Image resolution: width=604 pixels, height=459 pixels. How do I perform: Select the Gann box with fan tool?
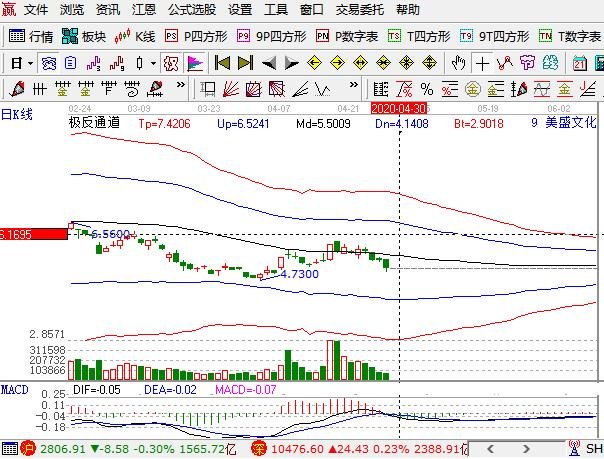[254, 89]
